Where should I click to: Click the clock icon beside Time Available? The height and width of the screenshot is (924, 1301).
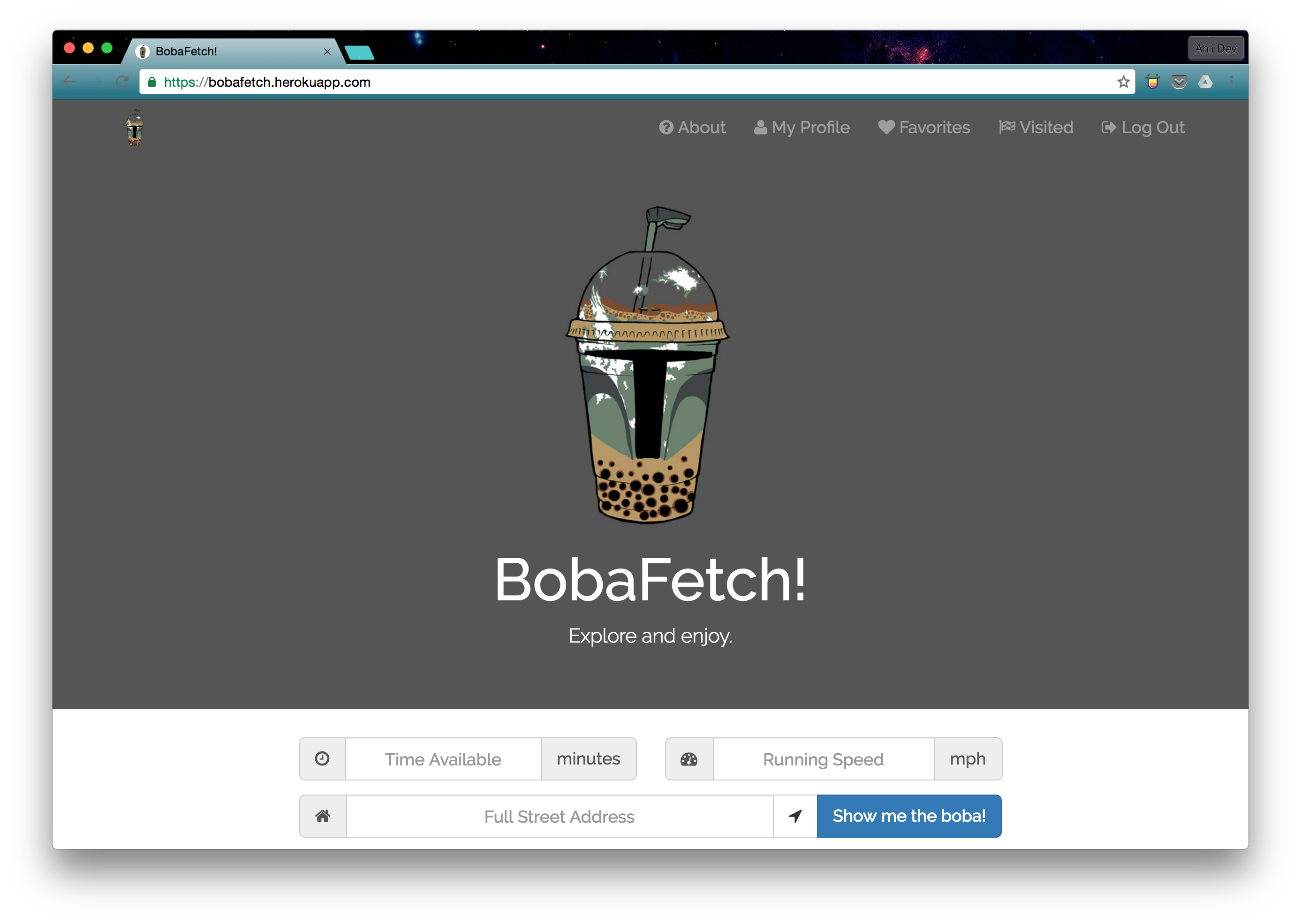click(x=323, y=759)
